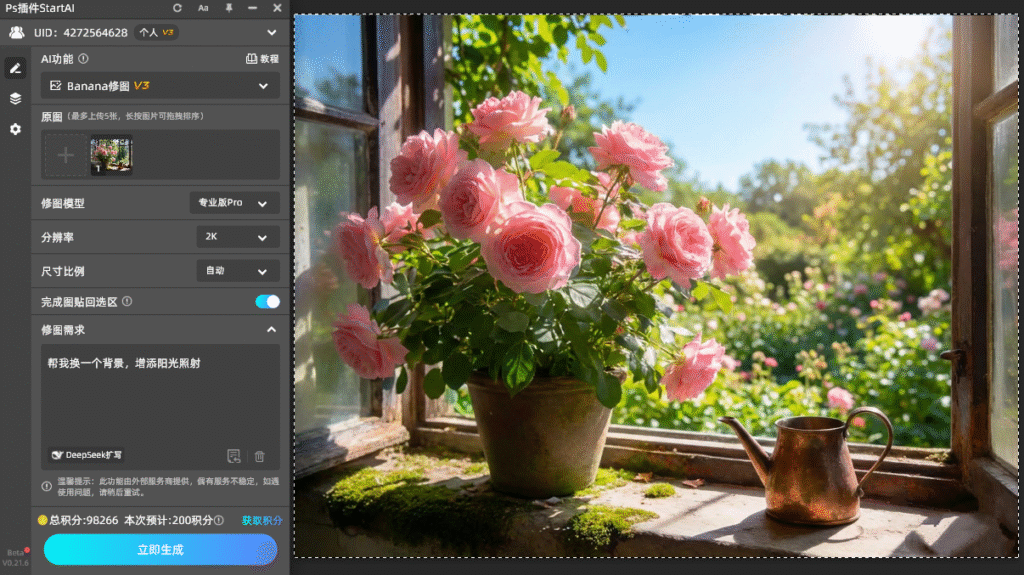Select the pencil edit sidebar icon
Viewport: 1024px width, 575px height.
point(15,68)
